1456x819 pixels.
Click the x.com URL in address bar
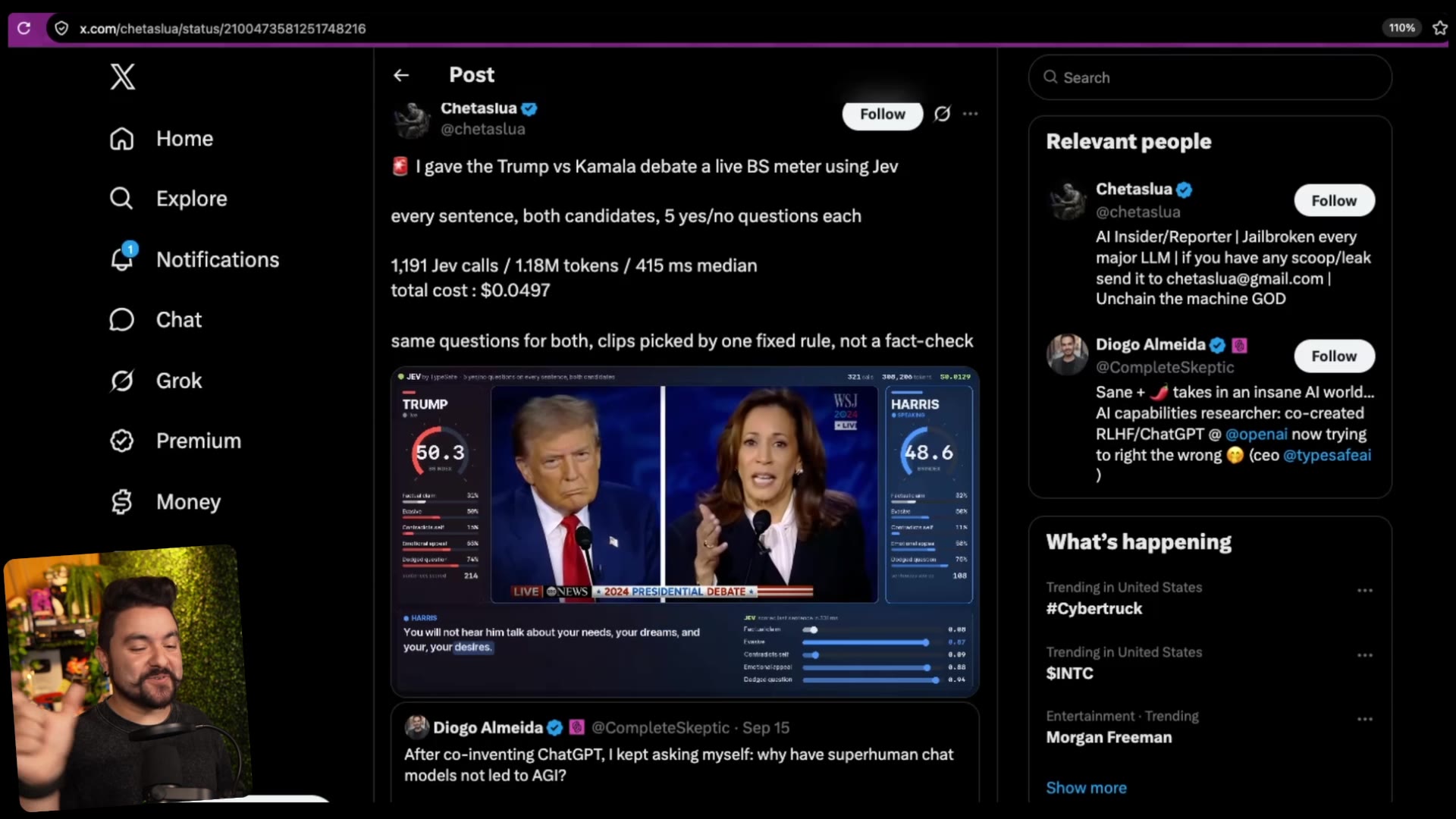tap(222, 29)
